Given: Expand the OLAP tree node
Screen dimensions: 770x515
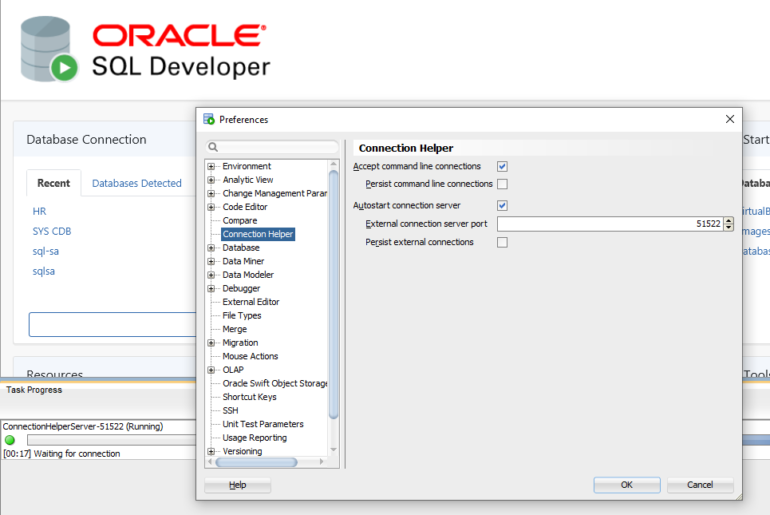Looking at the screenshot, I should pos(211,370).
